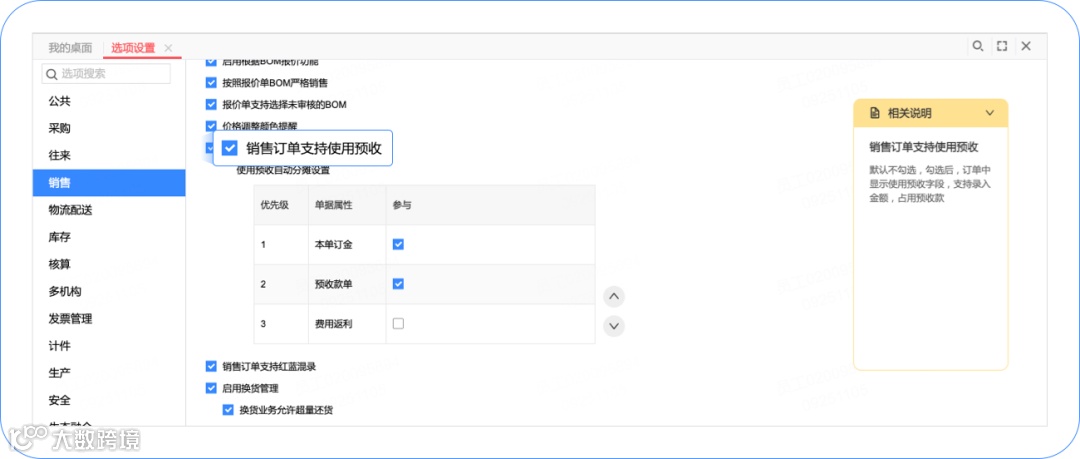Toggle 价格调整颜色提醒 checkbox
The width and height of the screenshot is (1080, 459).
click(211, 126)
